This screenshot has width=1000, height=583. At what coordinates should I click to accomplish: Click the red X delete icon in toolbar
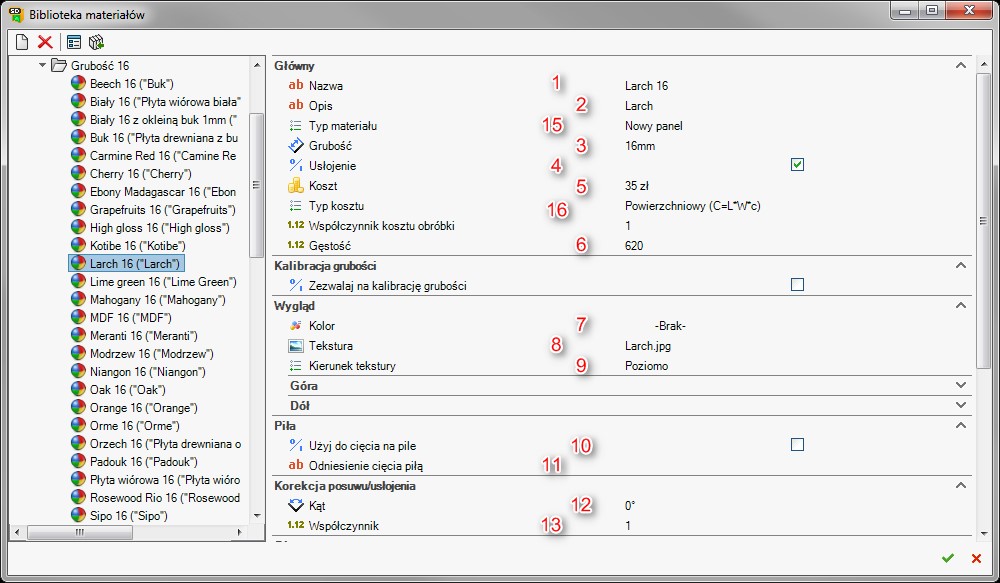point(45,42)
